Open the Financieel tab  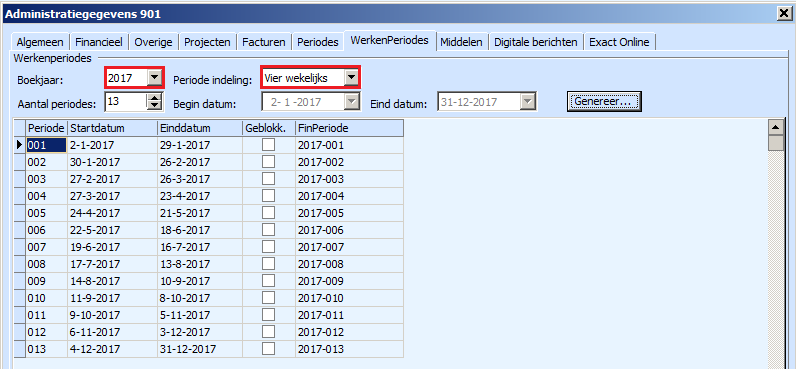click(98, 42)
